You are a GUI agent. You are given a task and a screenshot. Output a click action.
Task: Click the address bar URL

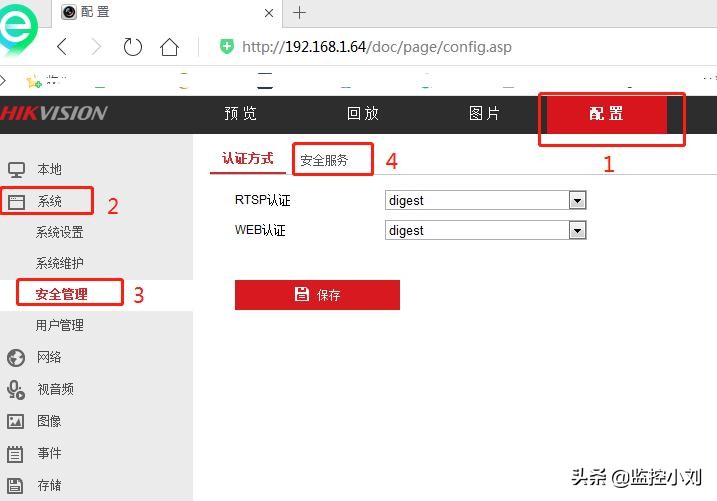[x=377, y=47]
